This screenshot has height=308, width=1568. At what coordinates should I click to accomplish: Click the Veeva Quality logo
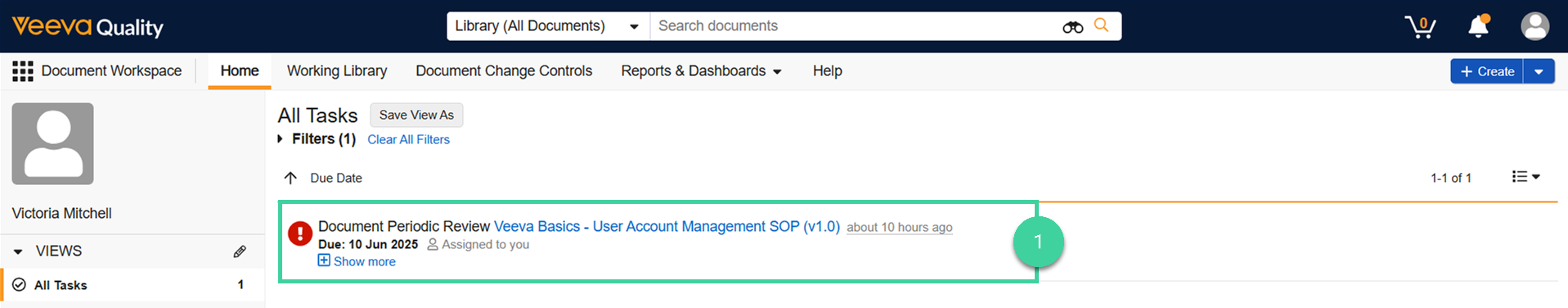coord(88,26)
